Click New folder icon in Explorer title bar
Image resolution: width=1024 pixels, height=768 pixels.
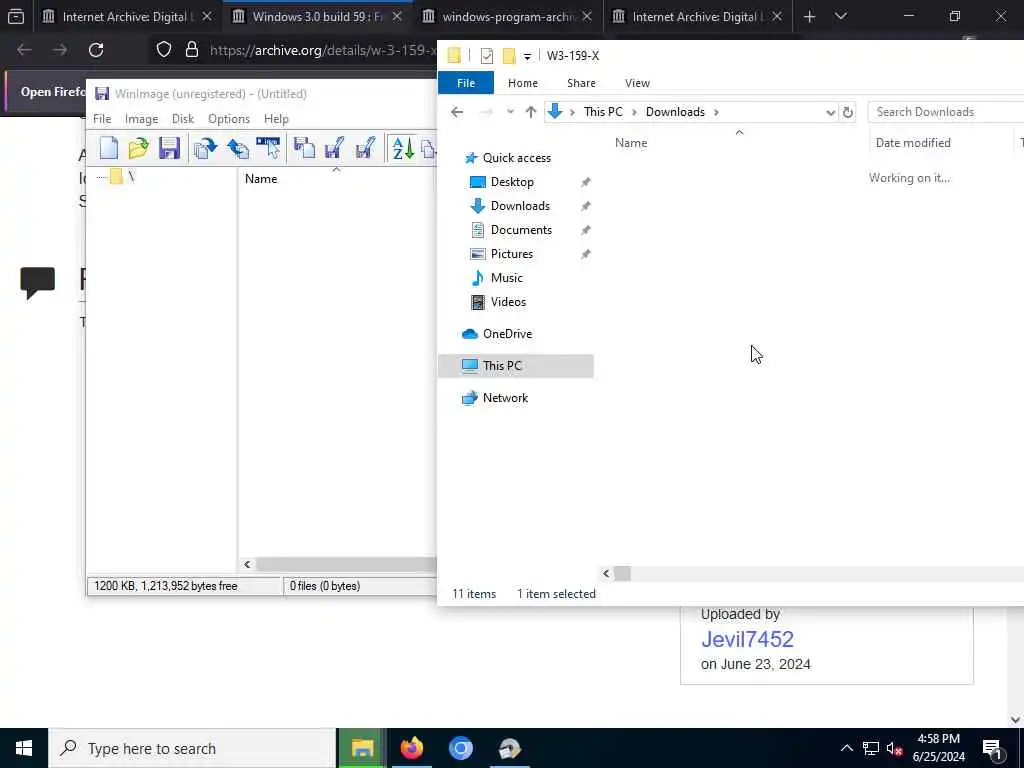[x=509, y=56]
